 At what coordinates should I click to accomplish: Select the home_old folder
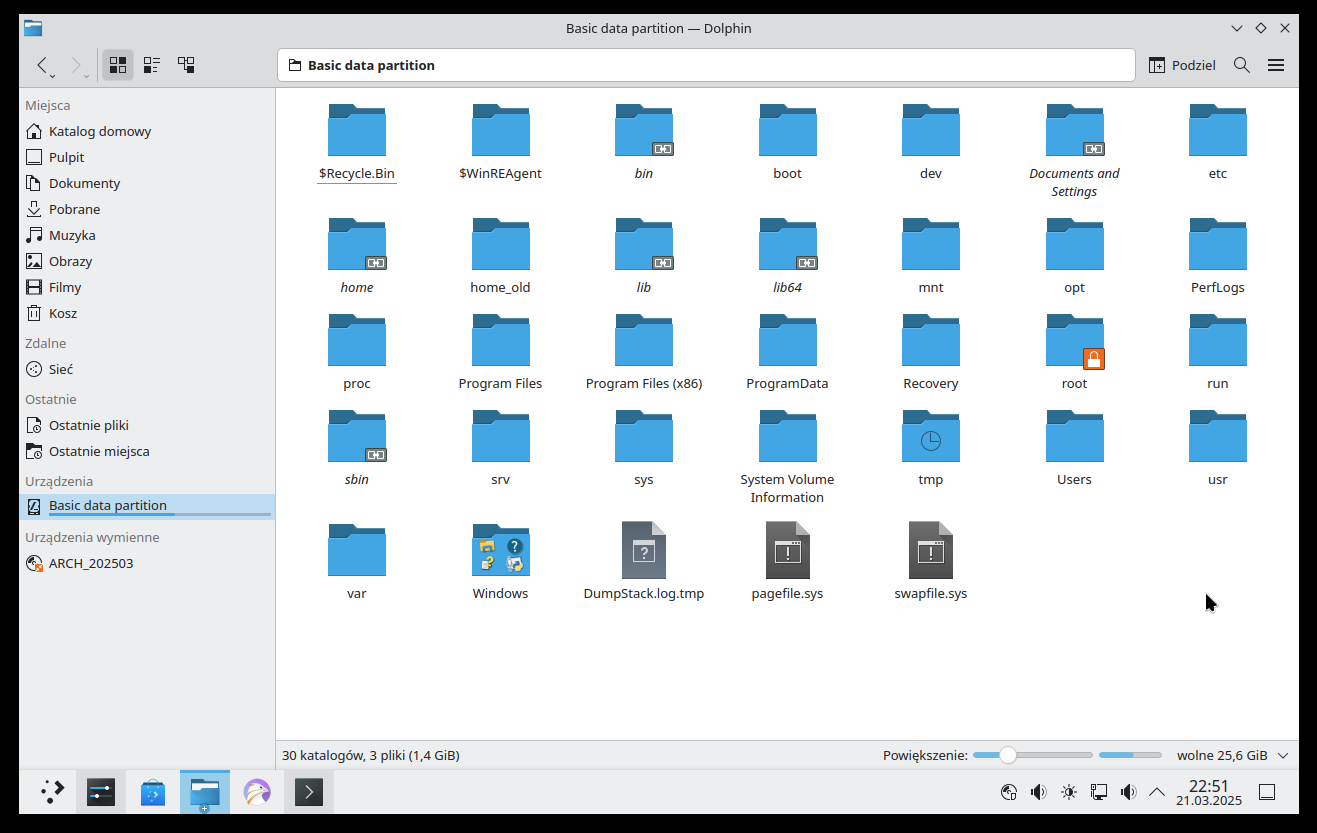(x=500, y=257)
